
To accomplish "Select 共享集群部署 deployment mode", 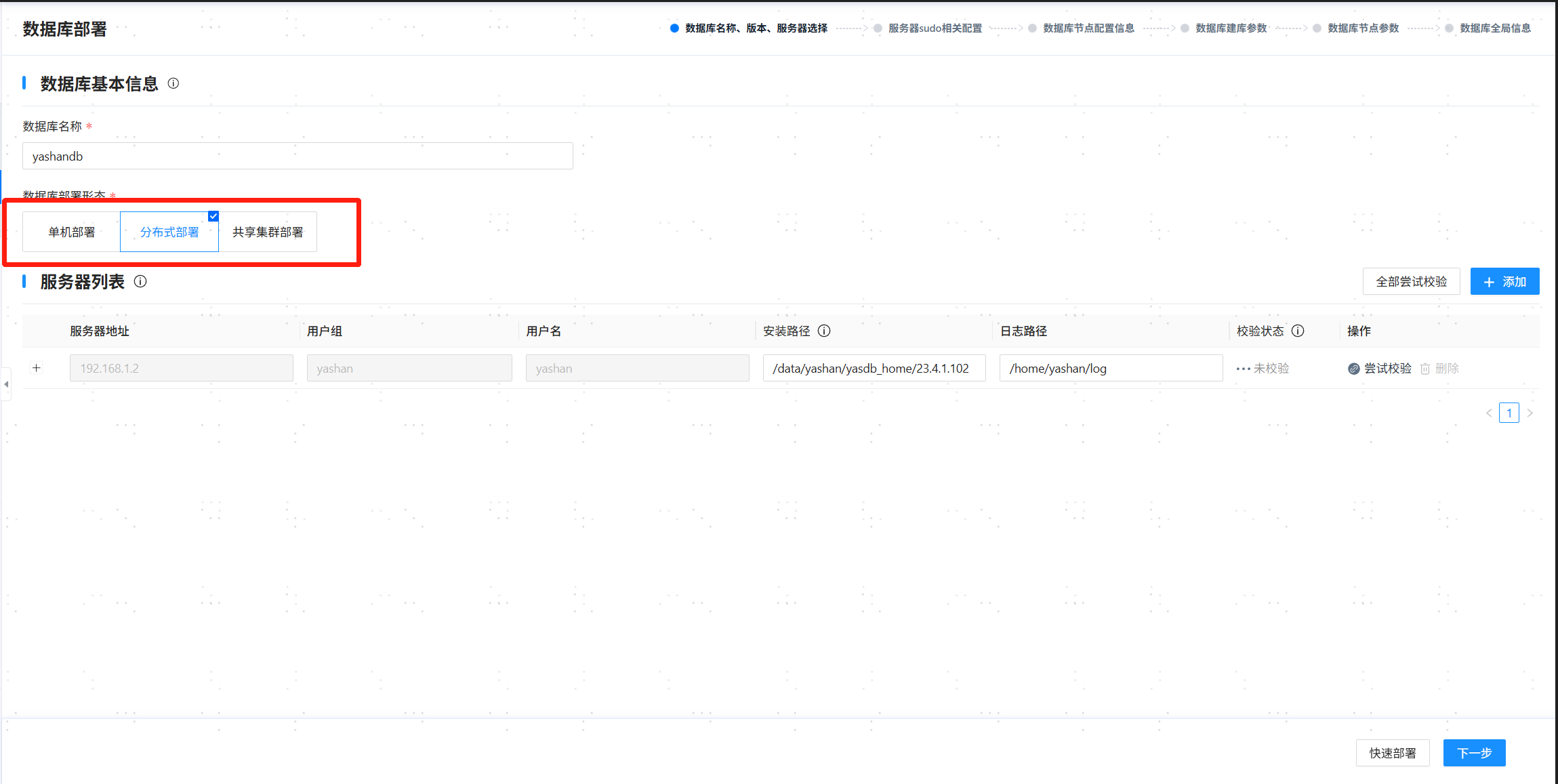I will (268, 232).
